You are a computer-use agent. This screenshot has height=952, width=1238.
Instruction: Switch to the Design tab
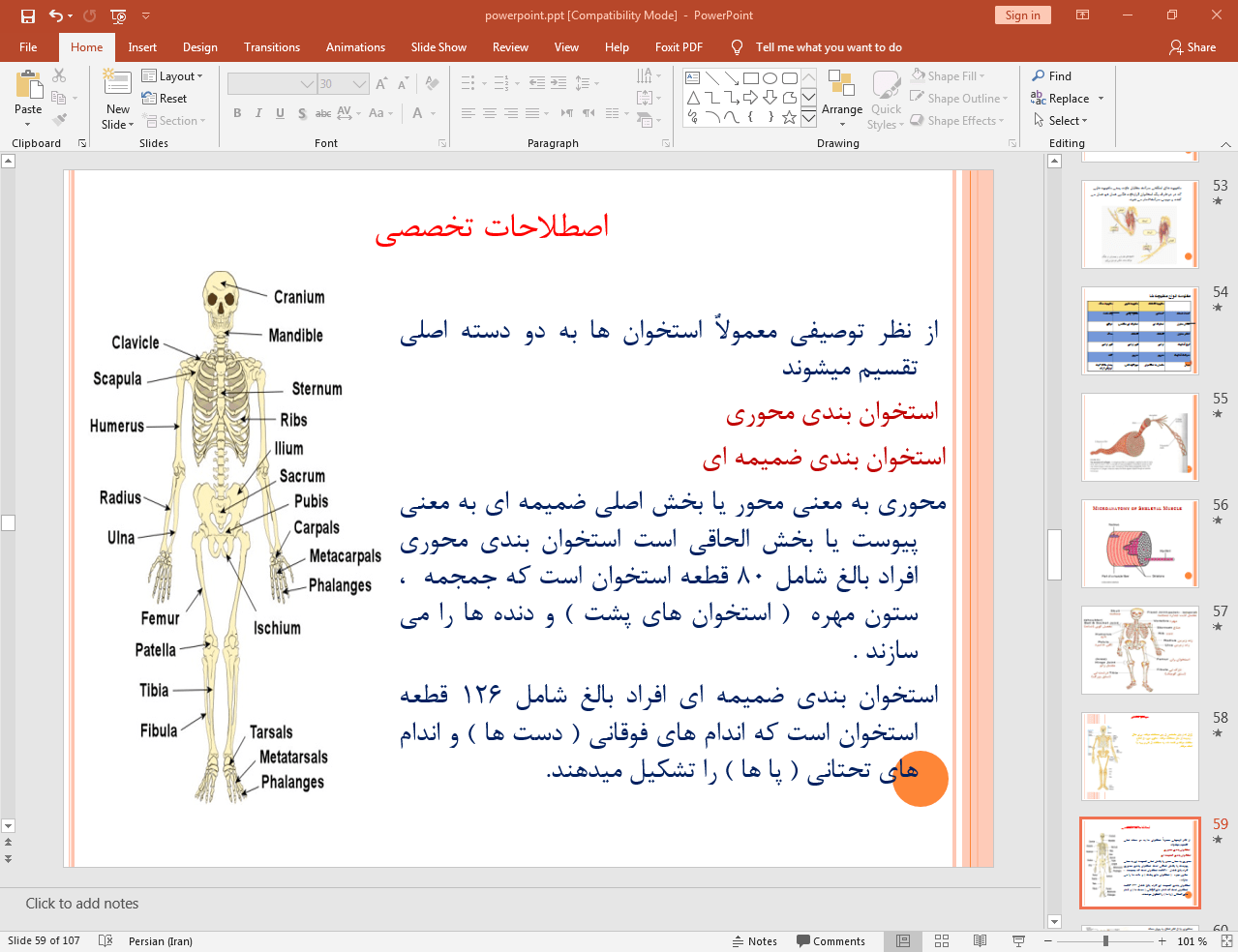[200, 47]
